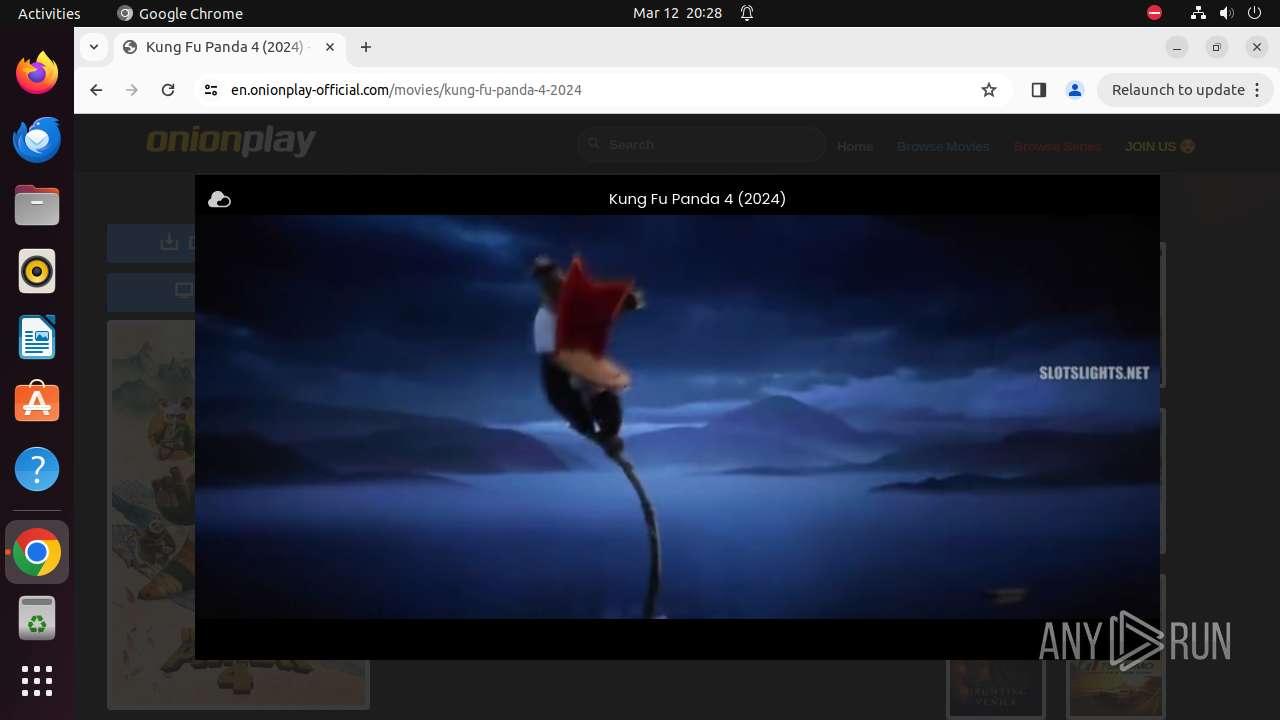
Task: Open network status icon
Action: click(1198, 13)
